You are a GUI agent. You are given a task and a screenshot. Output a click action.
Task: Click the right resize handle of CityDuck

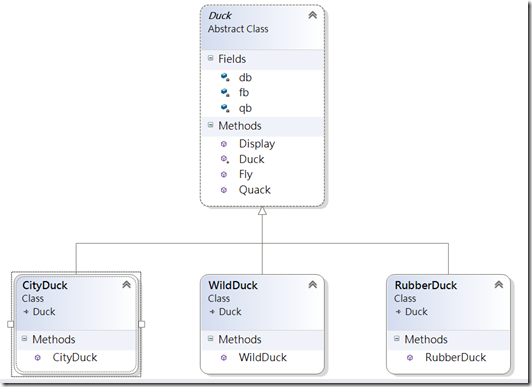pos(142,324)
